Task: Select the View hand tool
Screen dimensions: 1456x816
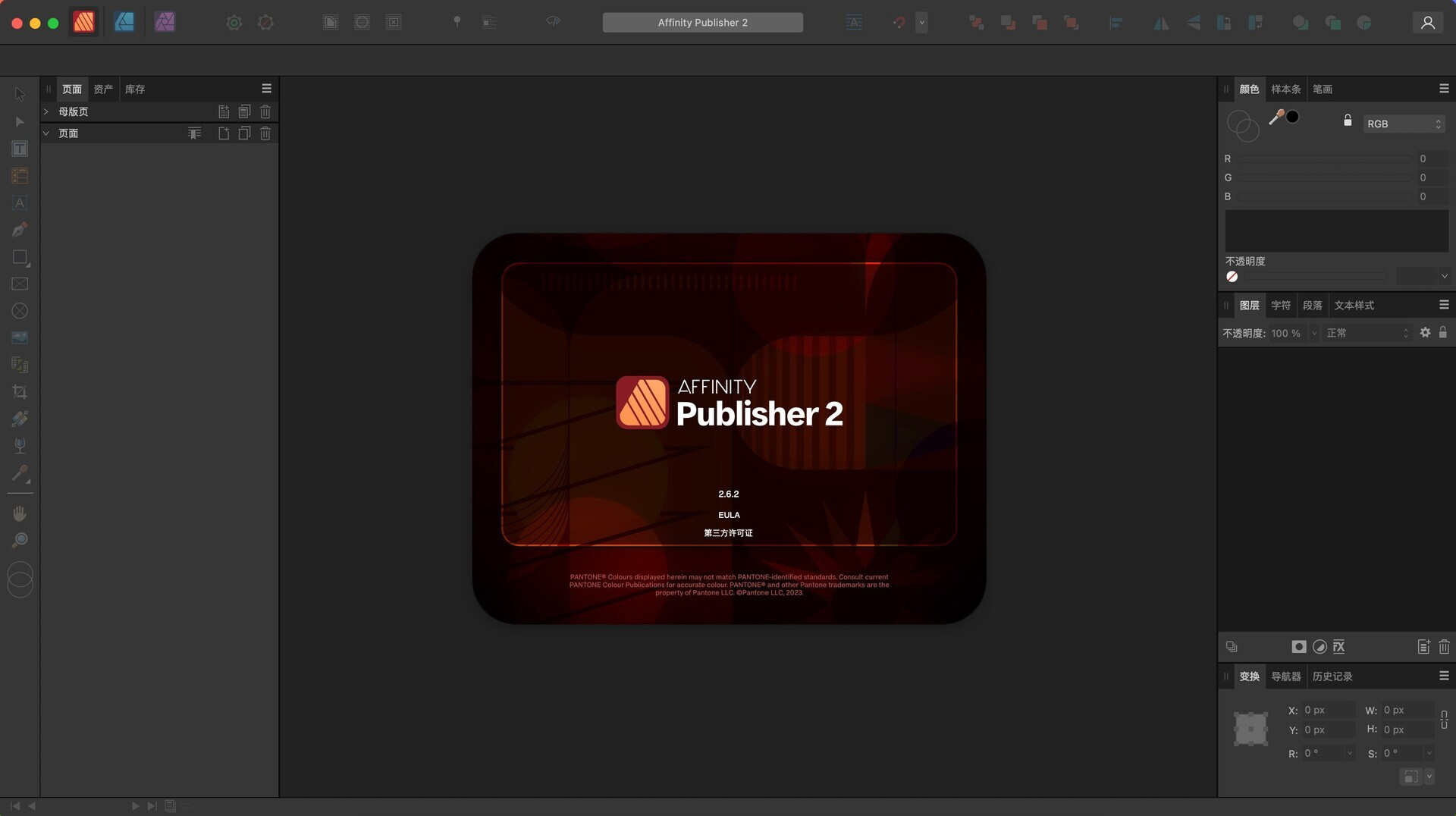Action: (20, 513)
